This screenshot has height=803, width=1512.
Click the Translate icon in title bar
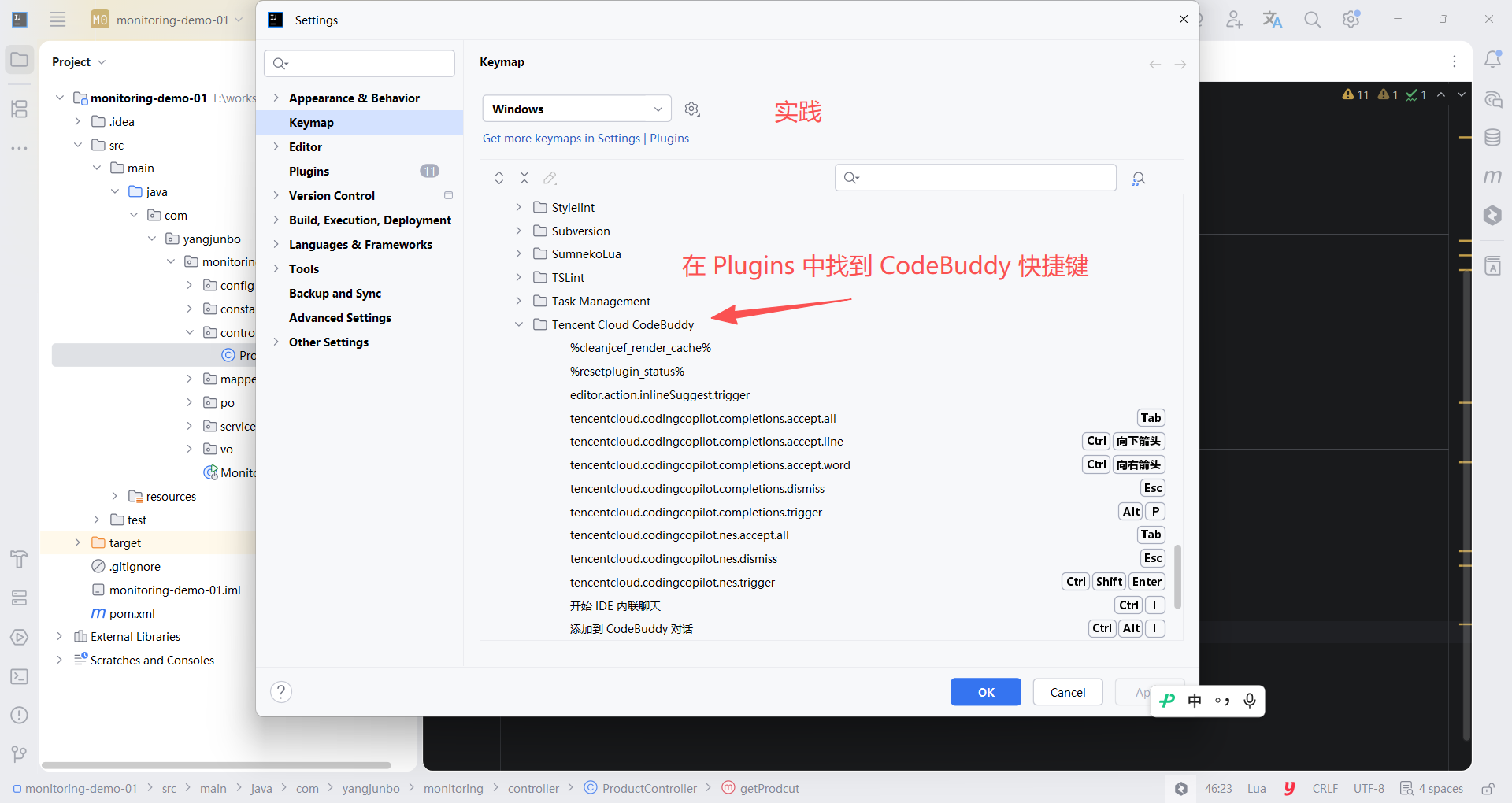(x=1273, y=20)
